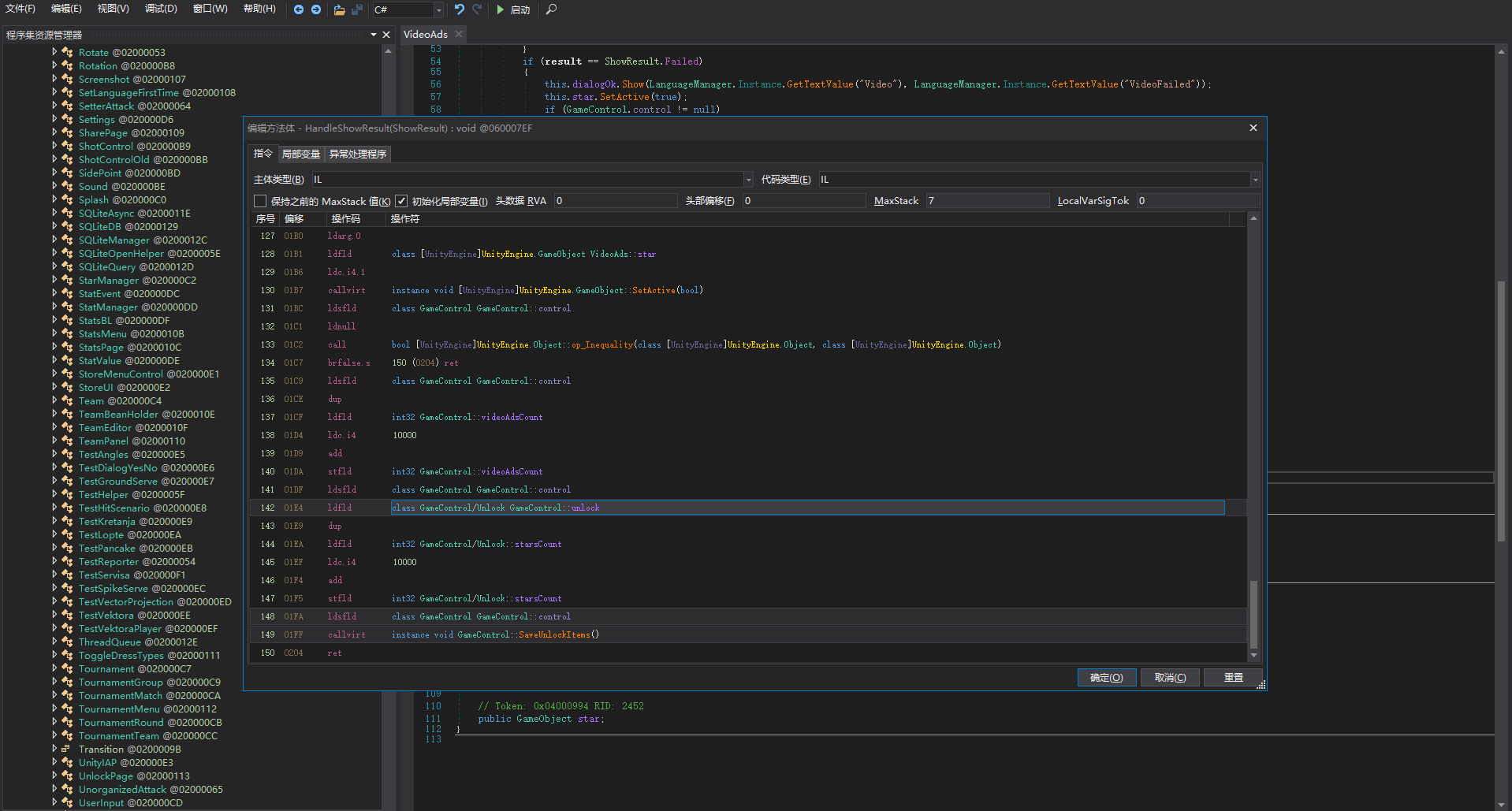This screenshot has height=811, width=1512.
Task: Open the 主体类型 IL dropdown
Action: click(747, 179)
